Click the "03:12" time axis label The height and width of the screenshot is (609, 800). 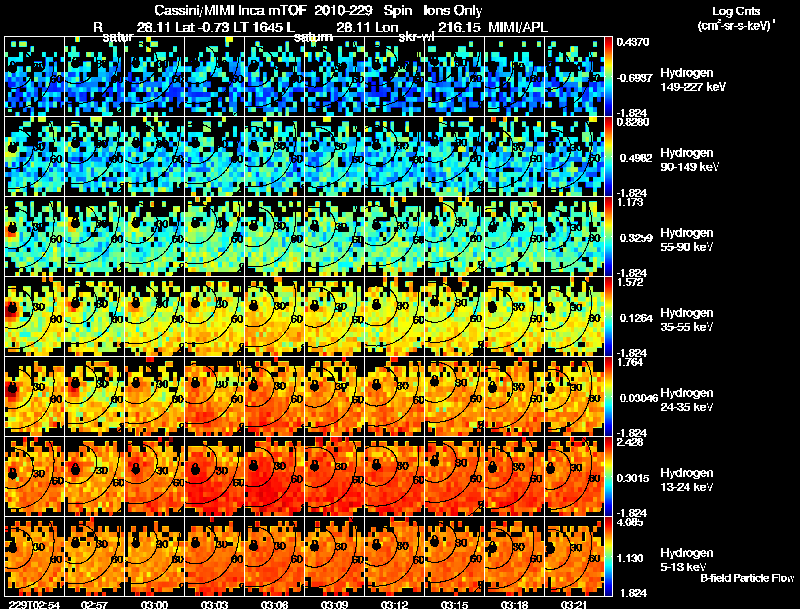[x=394, y=605]
